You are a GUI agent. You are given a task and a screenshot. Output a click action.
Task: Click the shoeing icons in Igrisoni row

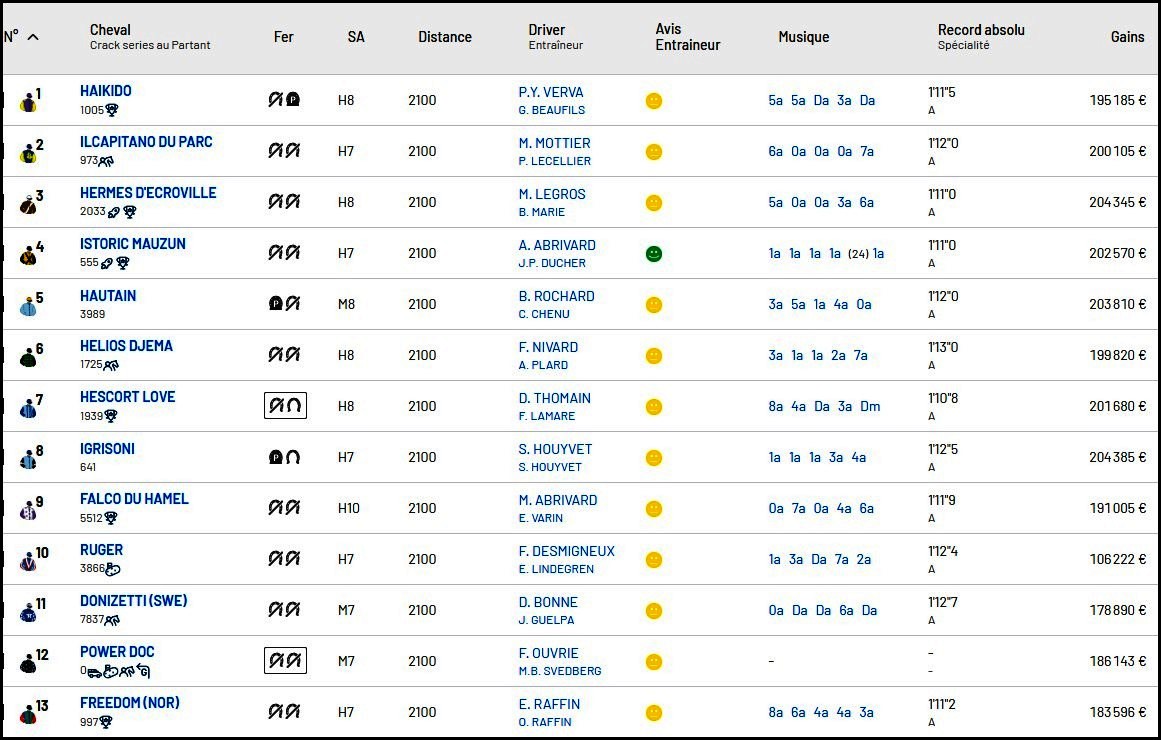tap(284, 457)
